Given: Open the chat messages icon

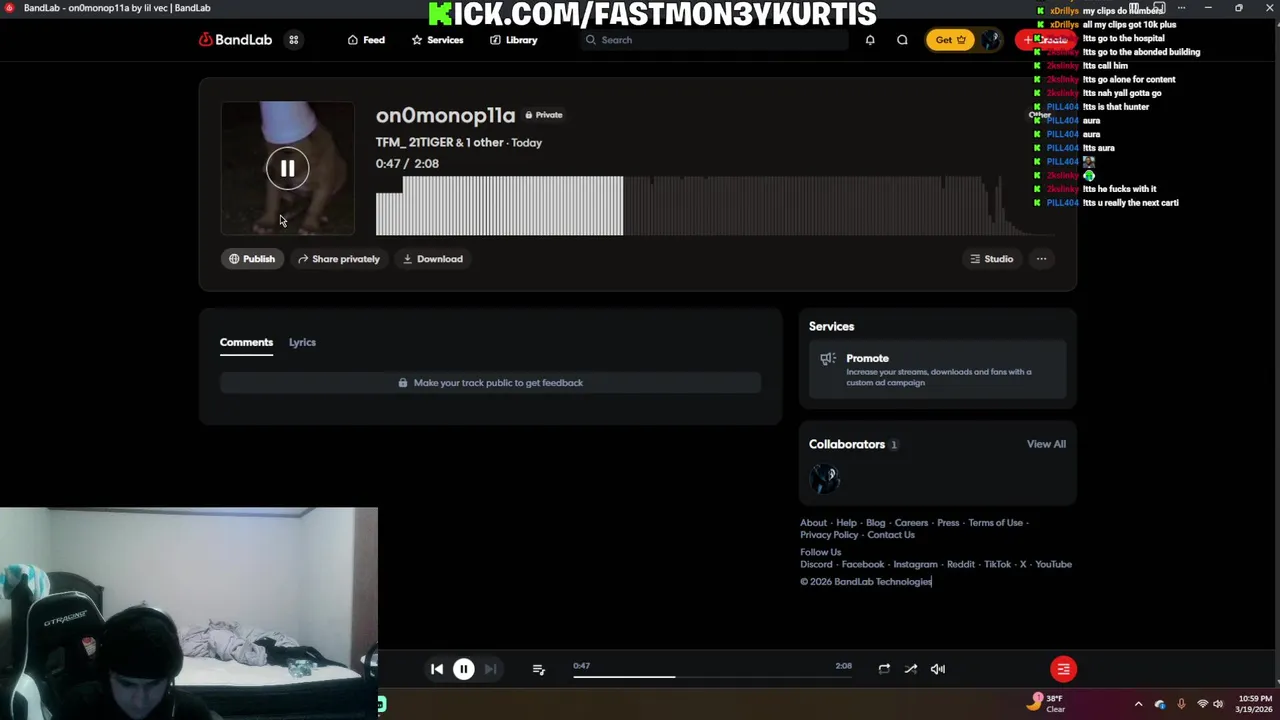Looking at the screenshot, I should [902, 40].
